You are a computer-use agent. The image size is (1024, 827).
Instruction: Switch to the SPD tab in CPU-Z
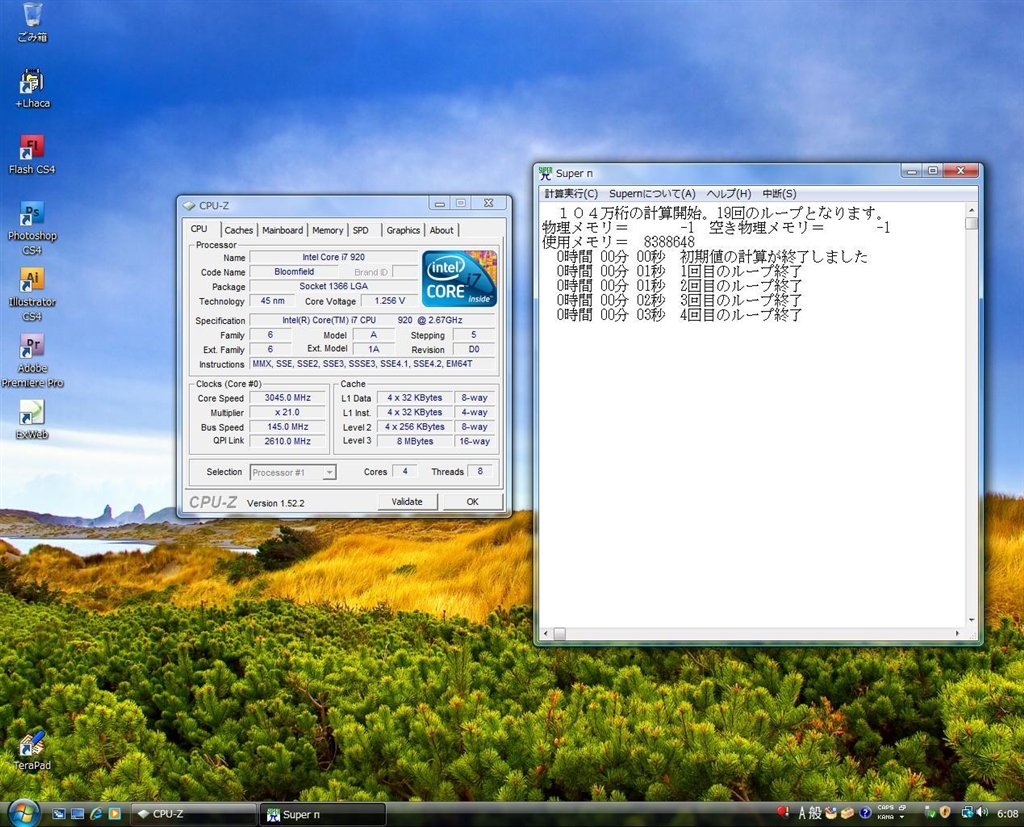coord(360,230)
